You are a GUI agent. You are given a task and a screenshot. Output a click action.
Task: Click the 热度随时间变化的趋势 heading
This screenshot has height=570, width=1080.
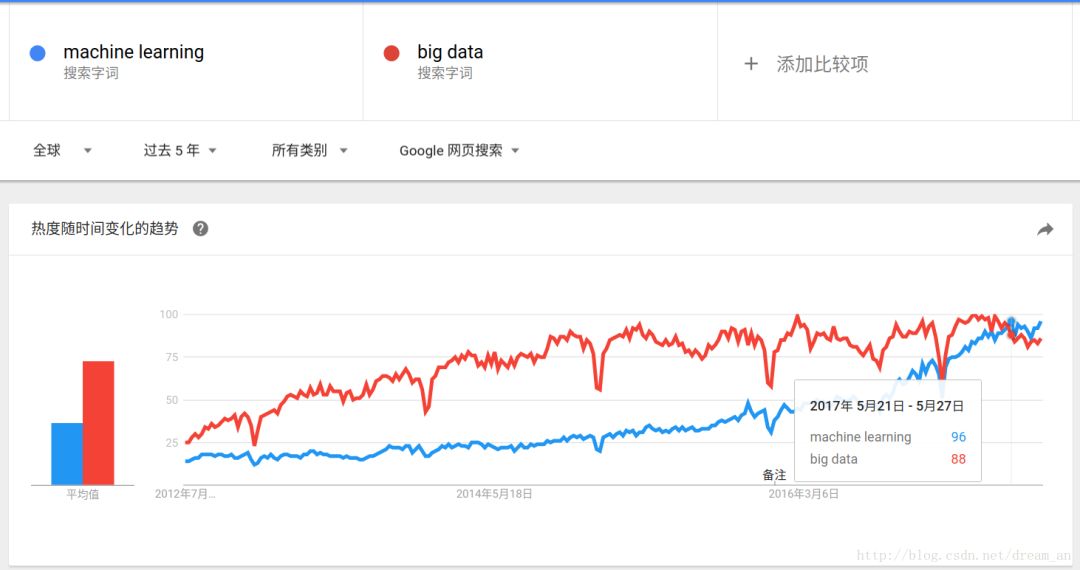[x=105, y=229]
